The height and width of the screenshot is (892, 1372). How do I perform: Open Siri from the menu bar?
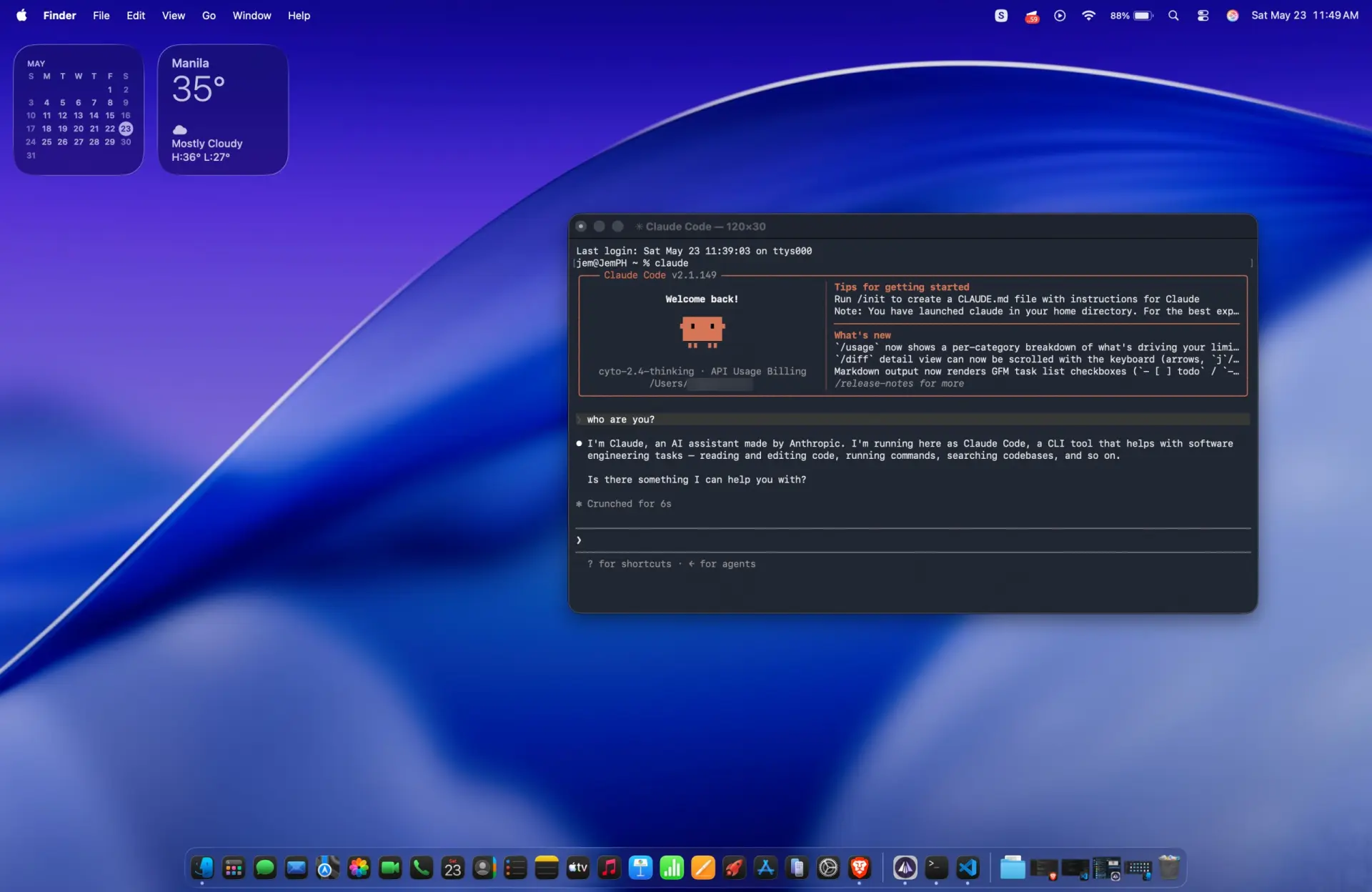click(1233, 15)
